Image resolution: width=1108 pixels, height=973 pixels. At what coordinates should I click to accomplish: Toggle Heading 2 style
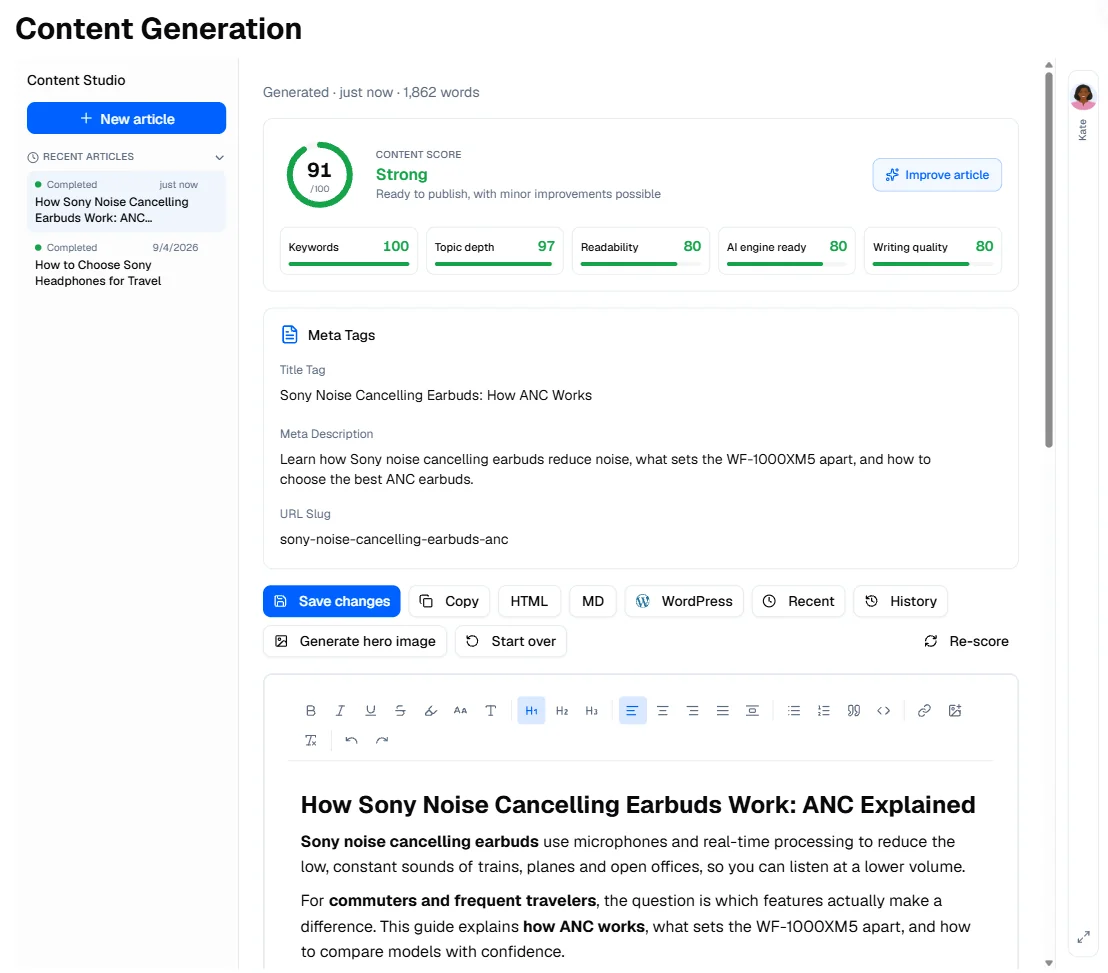[x=562, y=710]
